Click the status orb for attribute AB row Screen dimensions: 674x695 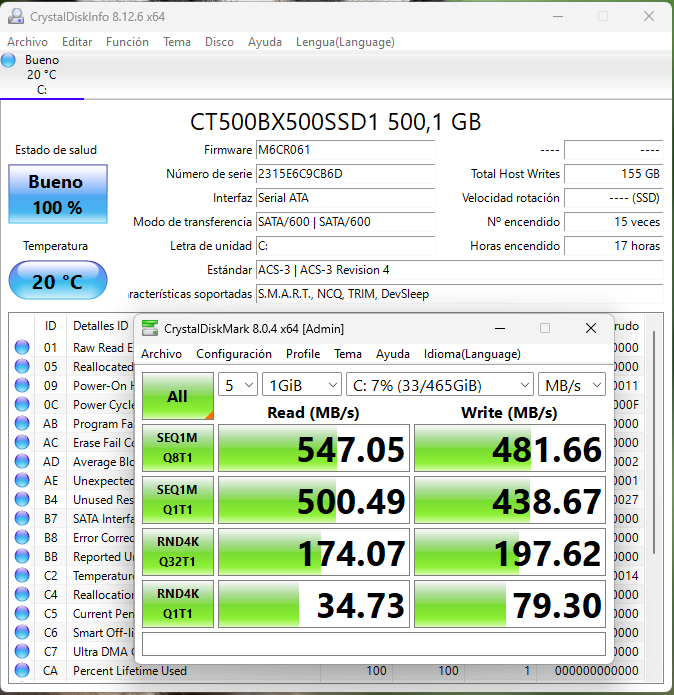click(22, 424)
